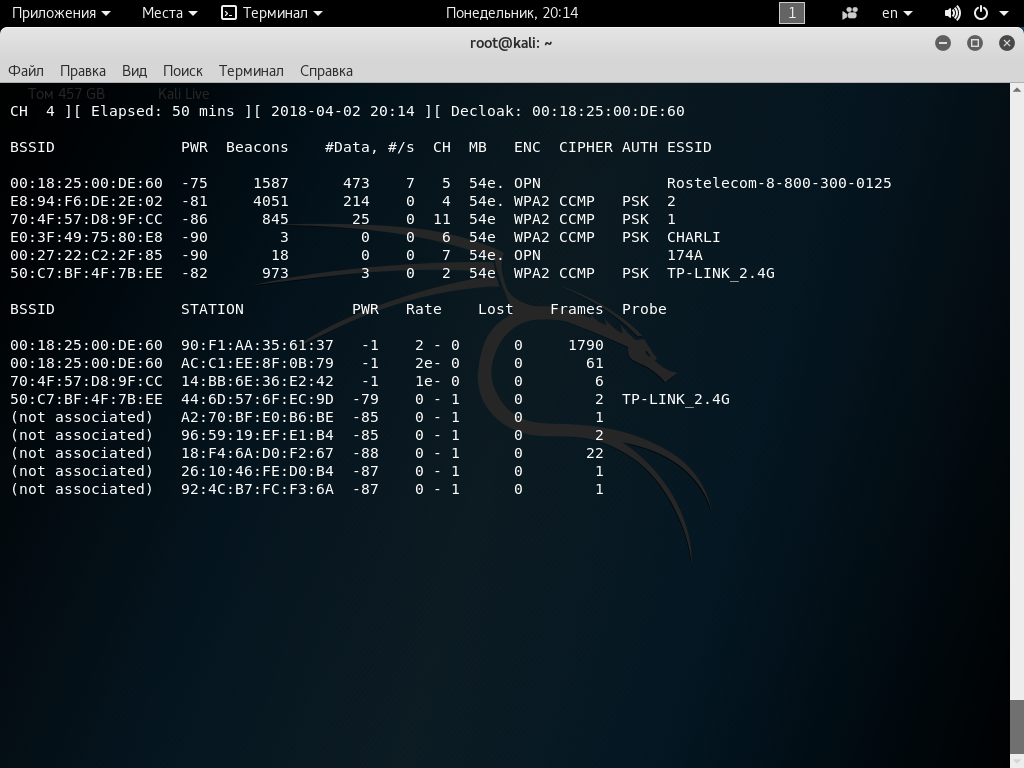Click station 18:F4:6A:D0:F2:67
Screen dimensions: 1024x768
(x=257, y=453)
